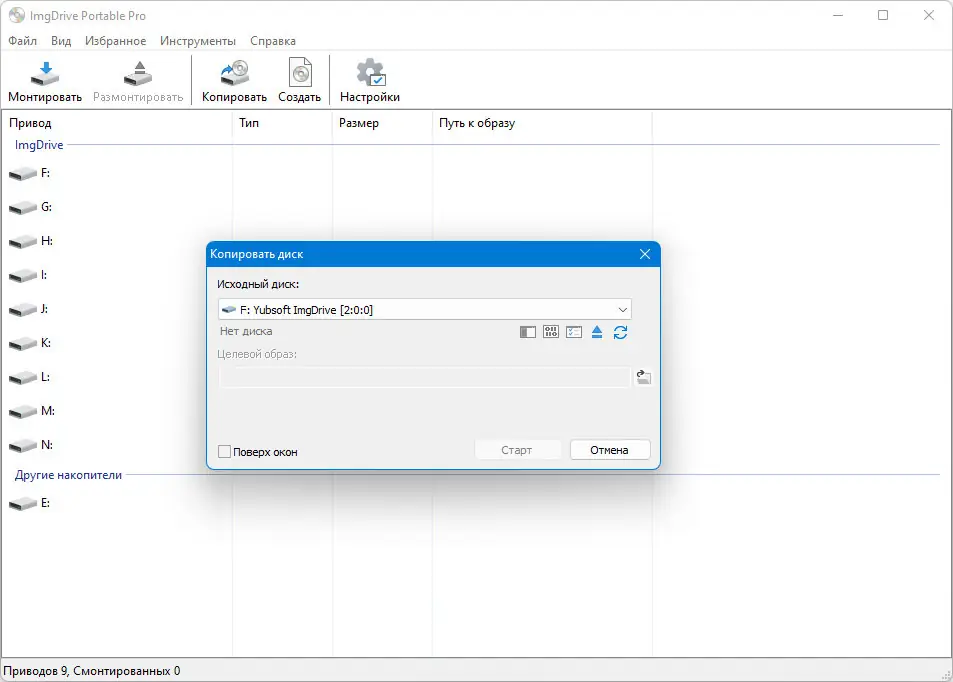Click the binary data icon in the dialog
This screenshot has width=953, height=682.
(x=551, y=332)
